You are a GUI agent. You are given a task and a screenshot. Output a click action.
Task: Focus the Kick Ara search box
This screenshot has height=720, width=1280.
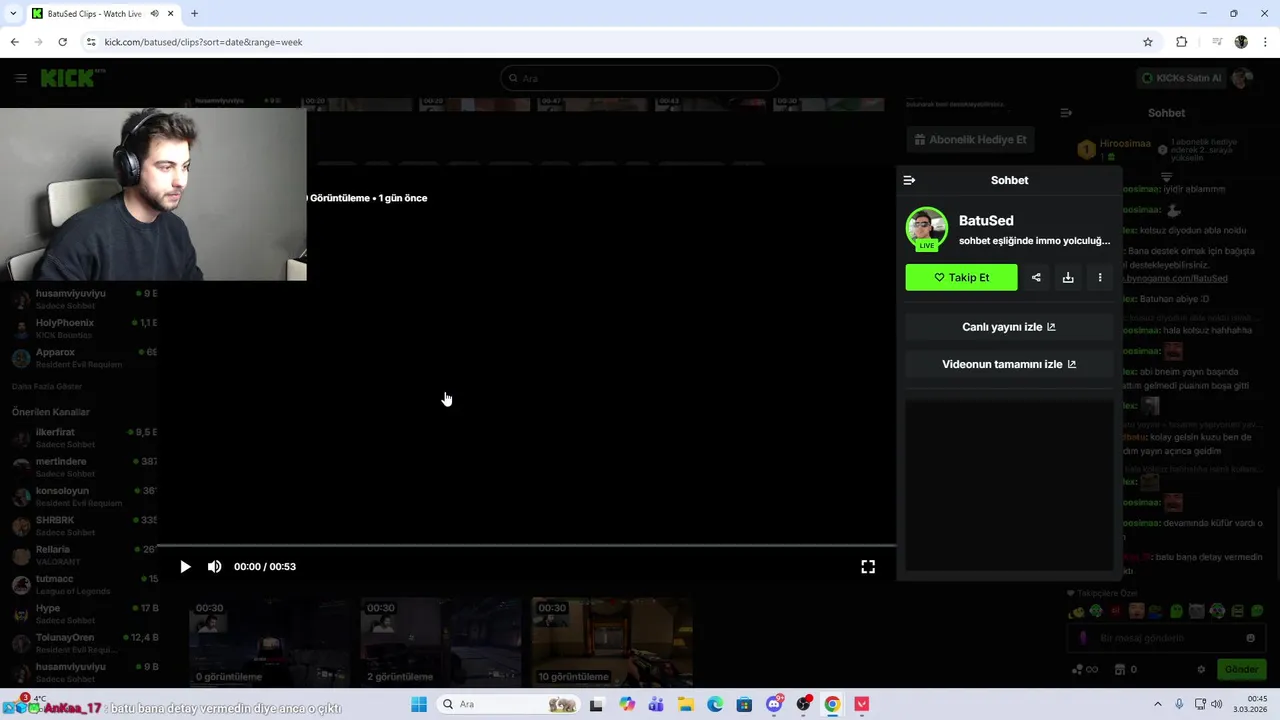pos(640,78)
